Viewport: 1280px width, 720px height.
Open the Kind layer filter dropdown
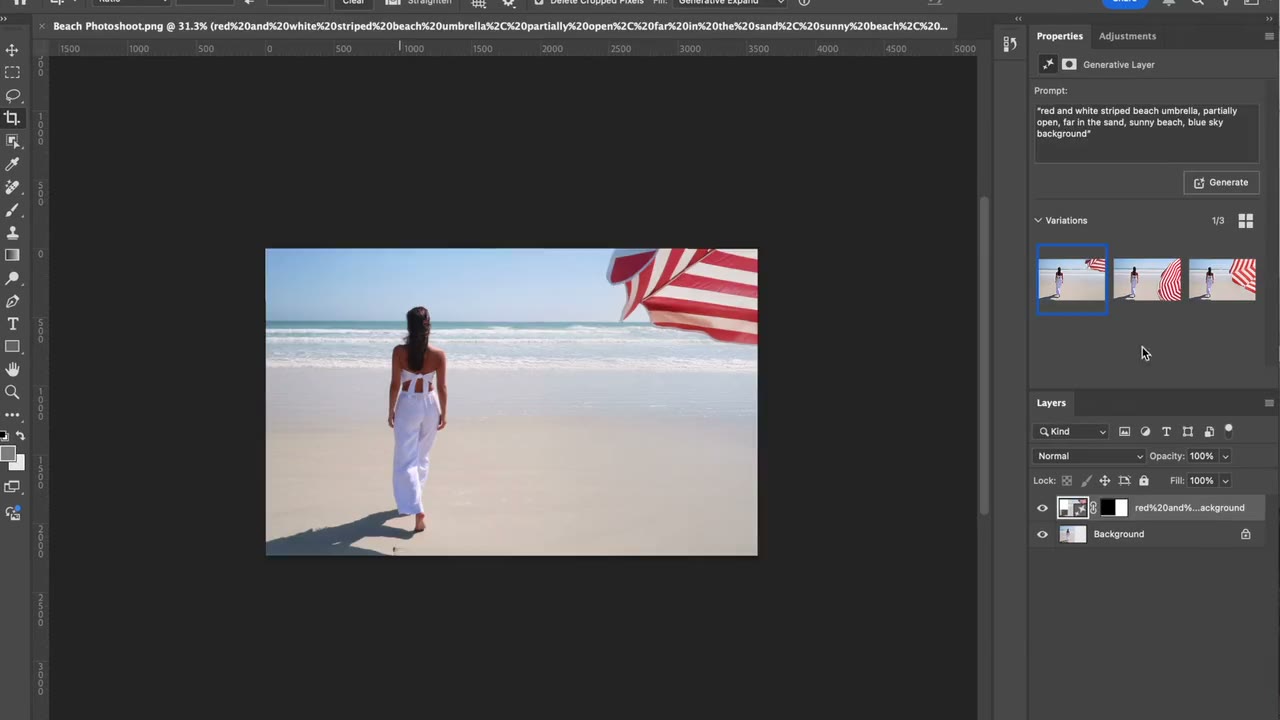pyautogui.click(x=1071, y=431)
